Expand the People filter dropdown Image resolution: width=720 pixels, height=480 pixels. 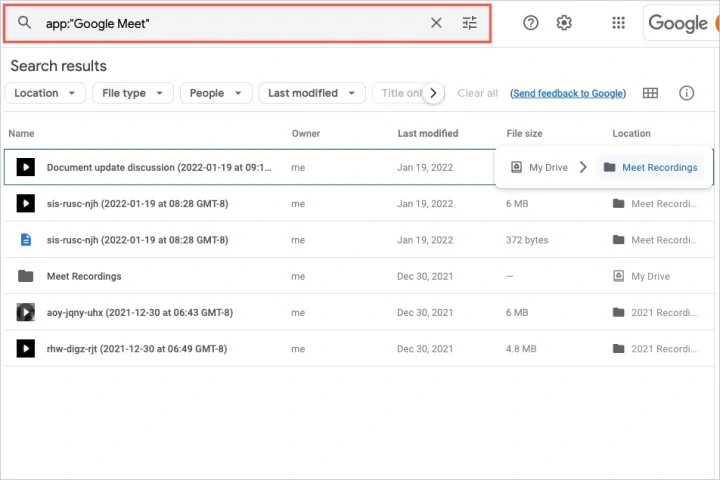coord(216,93)
